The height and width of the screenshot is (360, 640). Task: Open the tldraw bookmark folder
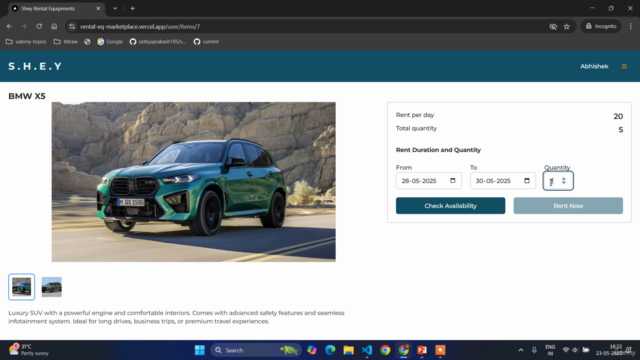coord(66,42)
